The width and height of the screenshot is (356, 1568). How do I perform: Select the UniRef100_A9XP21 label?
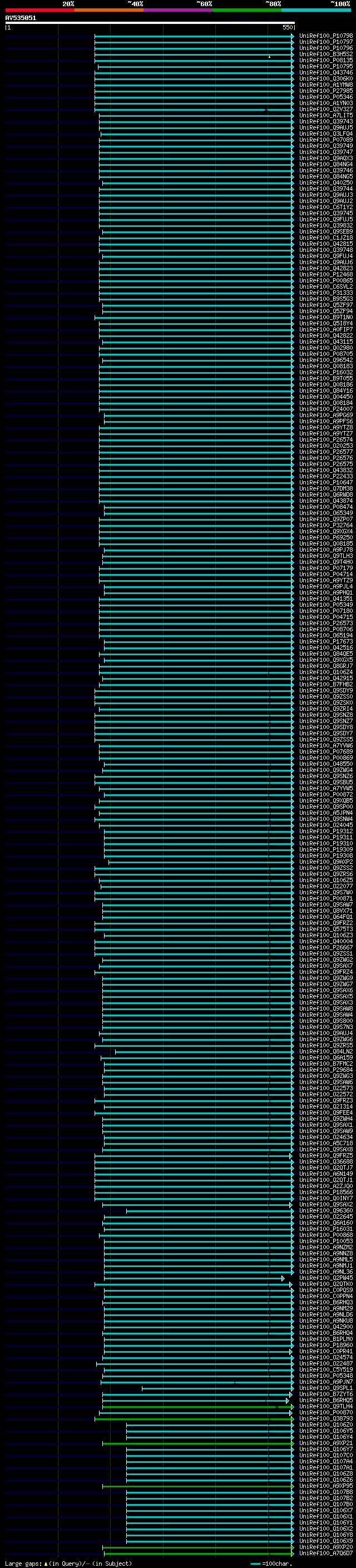coord(325,1443)
